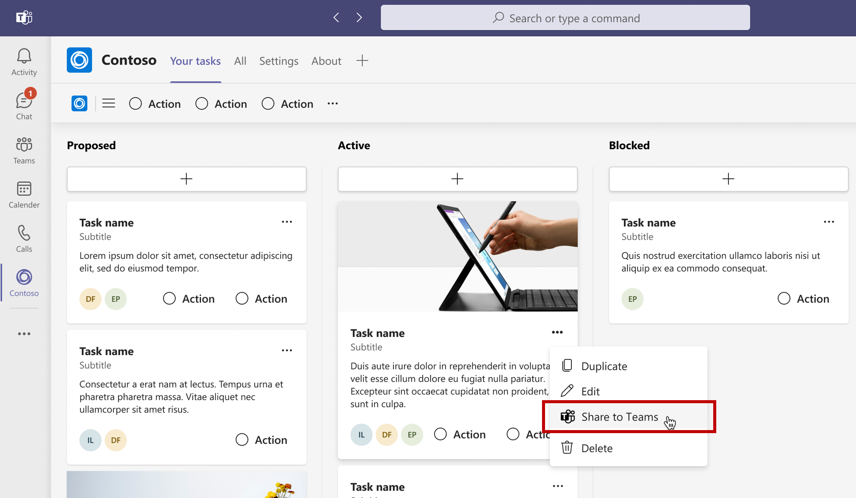Choose Edit from the context menu
The height and width of the screenshot is (498, 856).
click(x=628, y=391)
